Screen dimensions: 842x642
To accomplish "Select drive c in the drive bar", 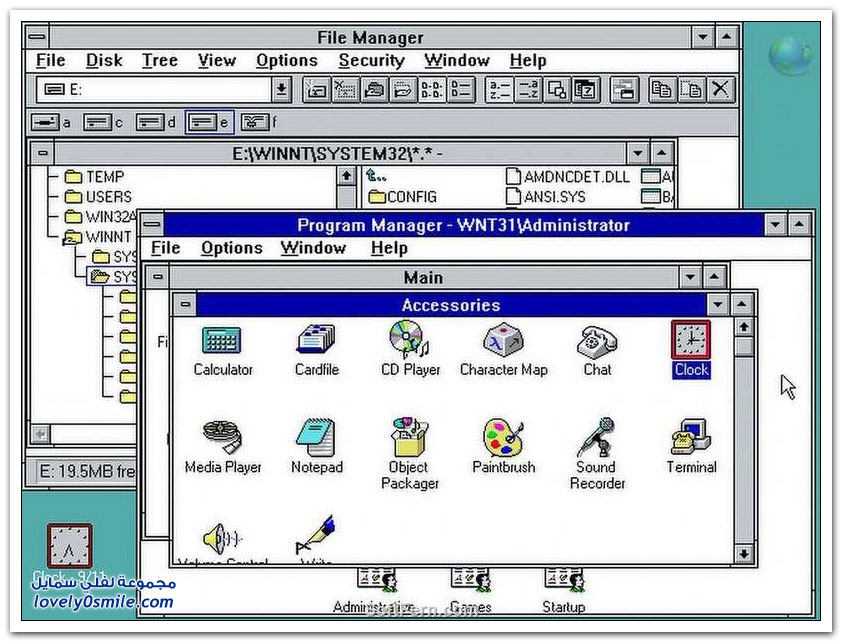I will [104, 122].
